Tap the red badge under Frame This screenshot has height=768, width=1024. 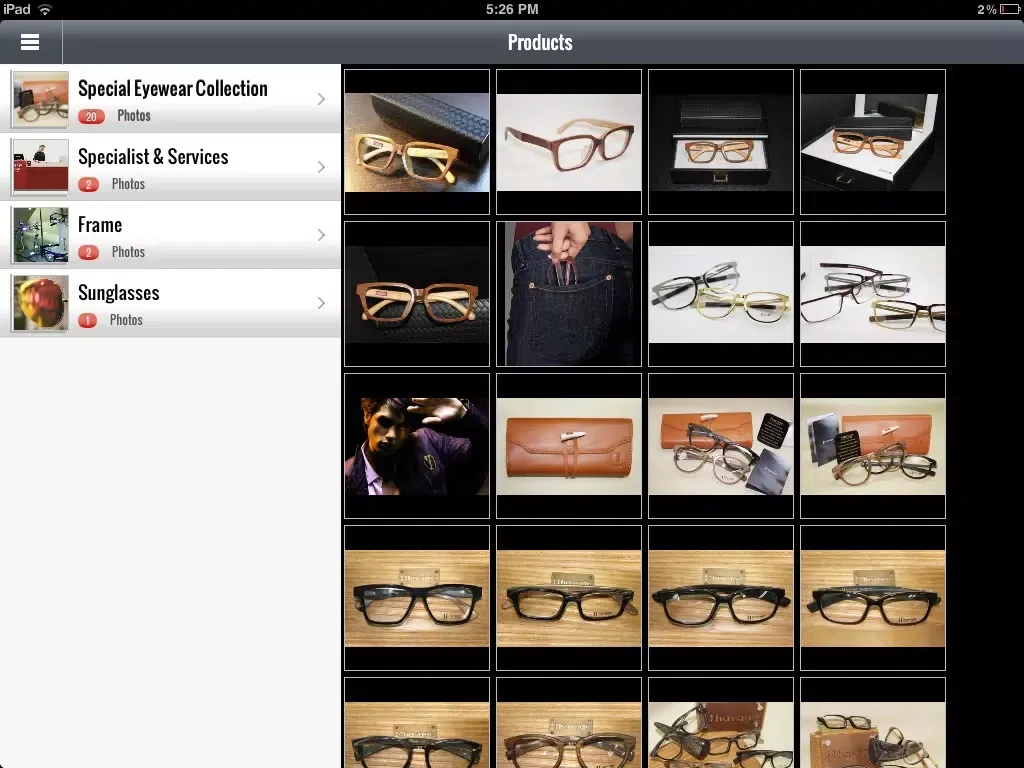point(89,252)
